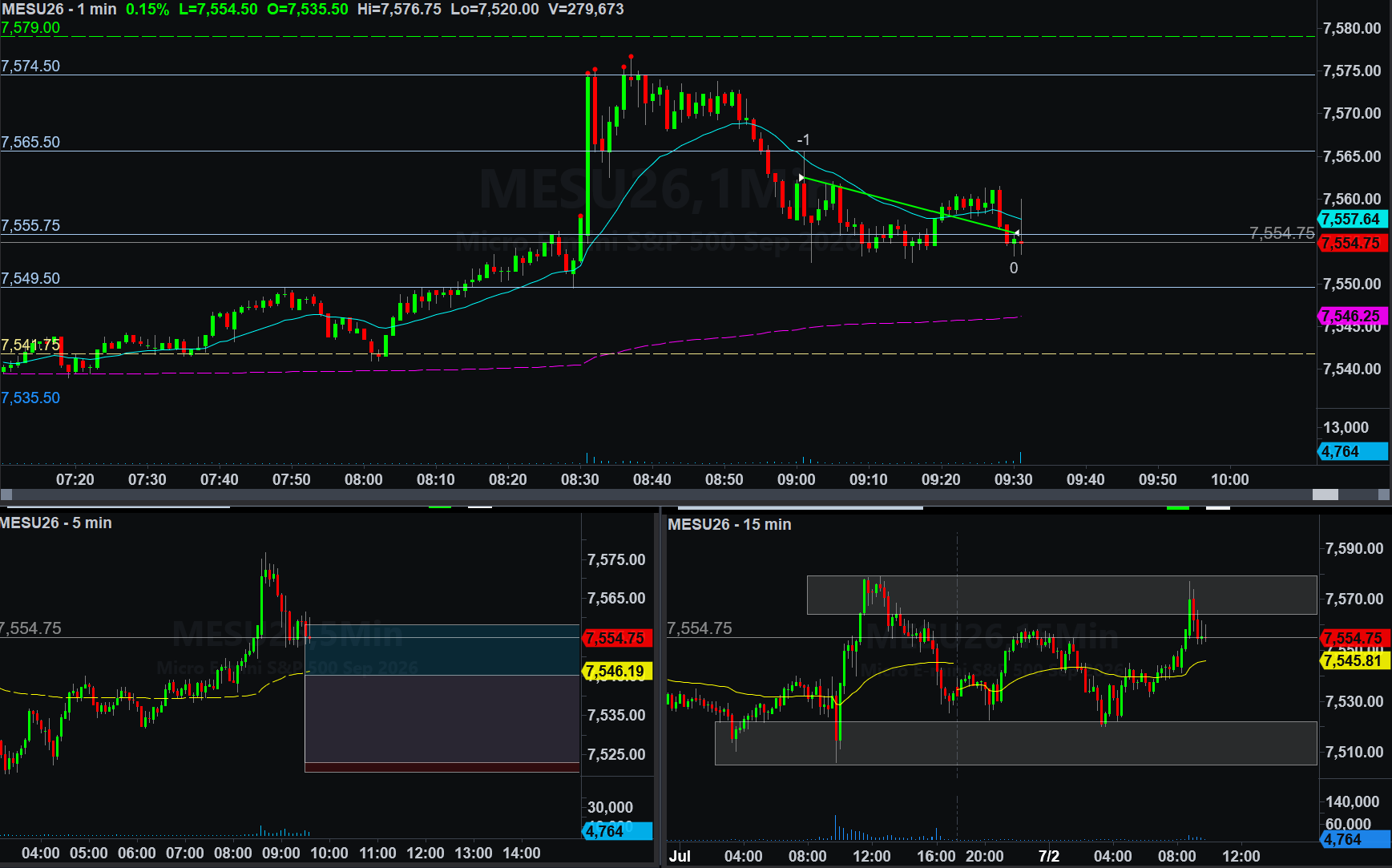The width and height of the screenshot is (1392, 868).
Task: Select the 7,565.50 level label
Action: pos(30,142)
